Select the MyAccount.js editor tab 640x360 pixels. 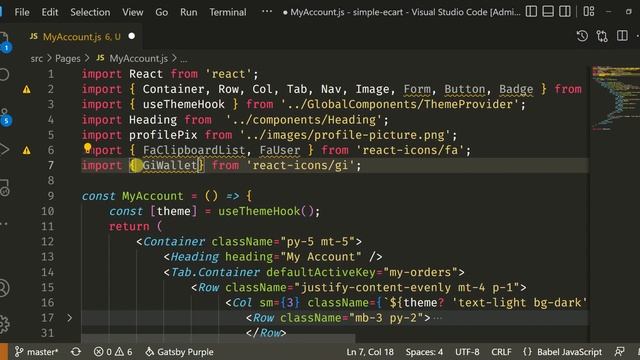click(82, 37)
